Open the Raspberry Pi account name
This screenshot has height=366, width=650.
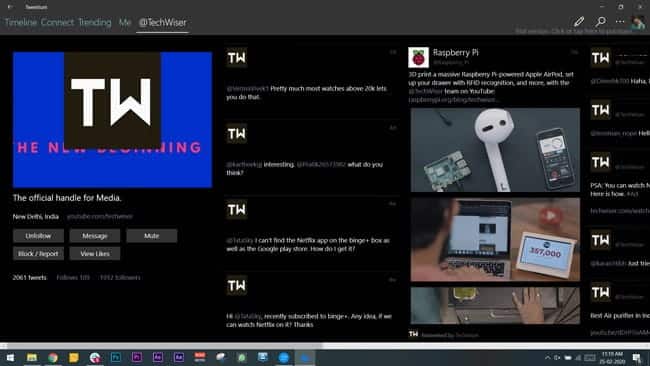point(456,52)
